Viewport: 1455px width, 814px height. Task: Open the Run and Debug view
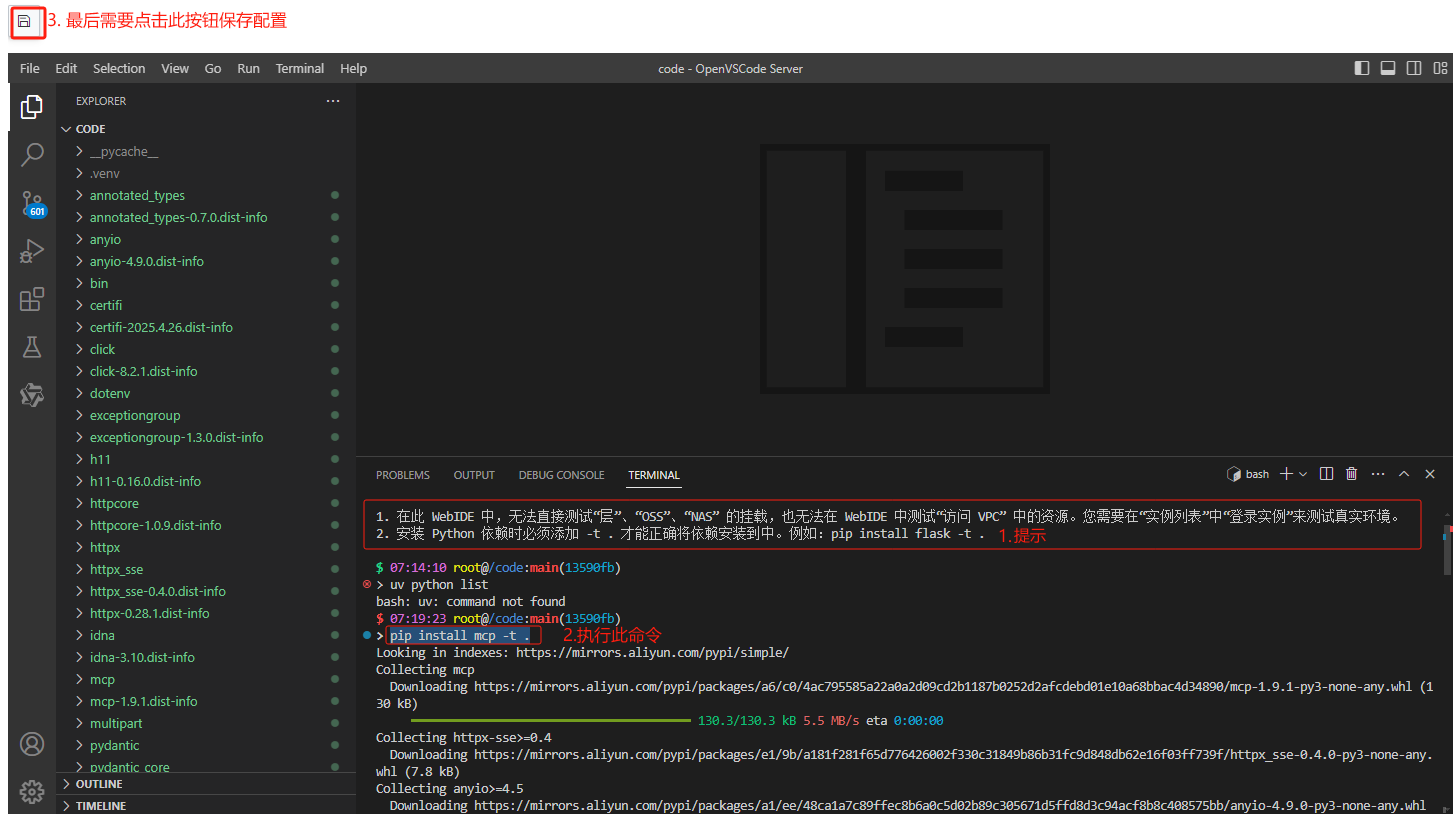coord(32,251)
